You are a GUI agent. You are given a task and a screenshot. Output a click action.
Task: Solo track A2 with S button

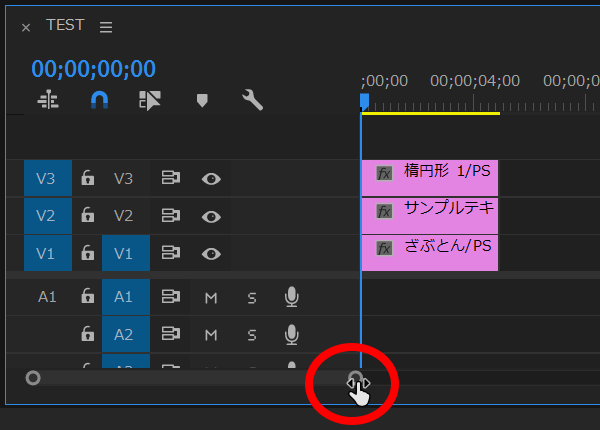[x=252, y=336]
